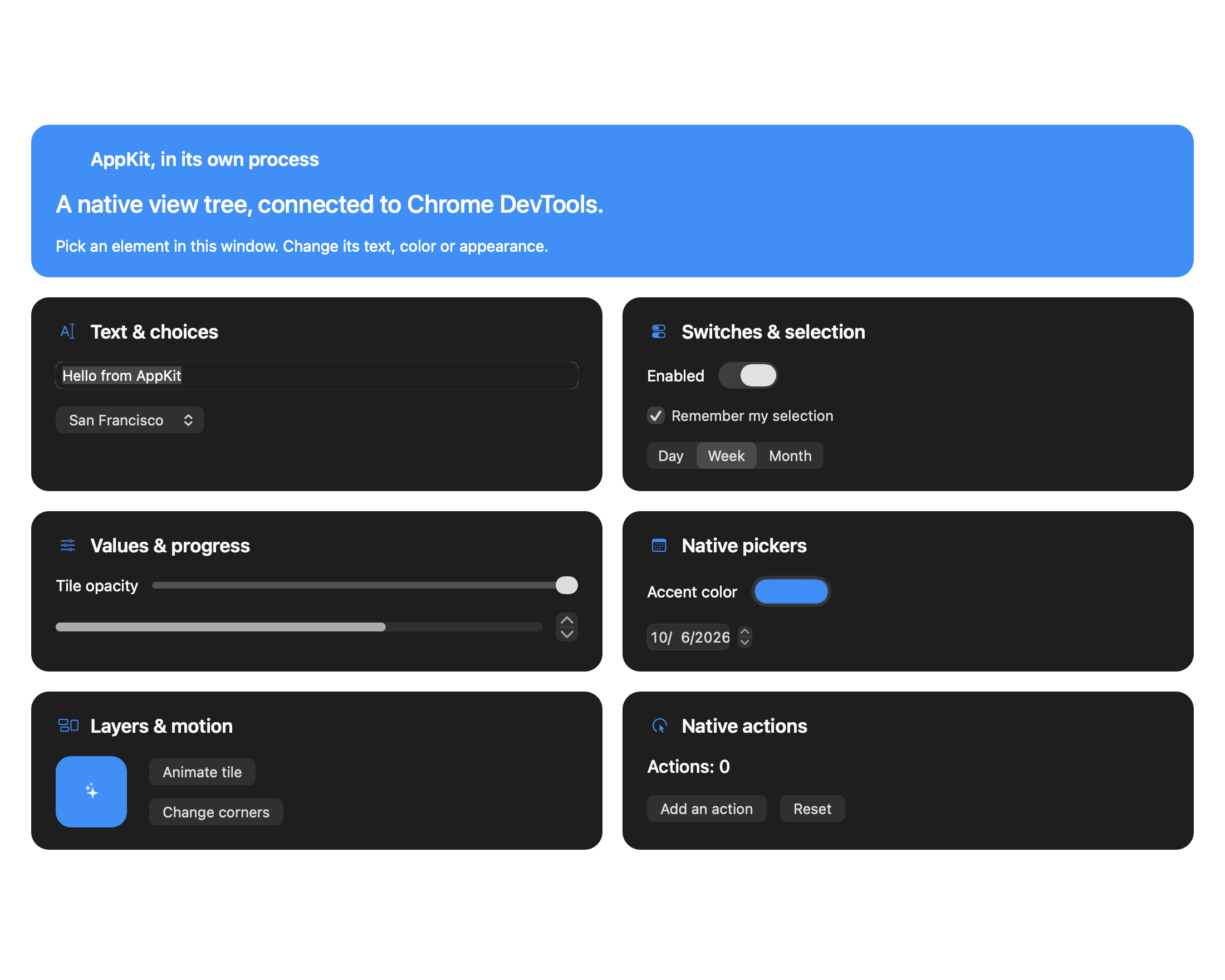Click the blue sparkle tile

(x=91, y=791)
